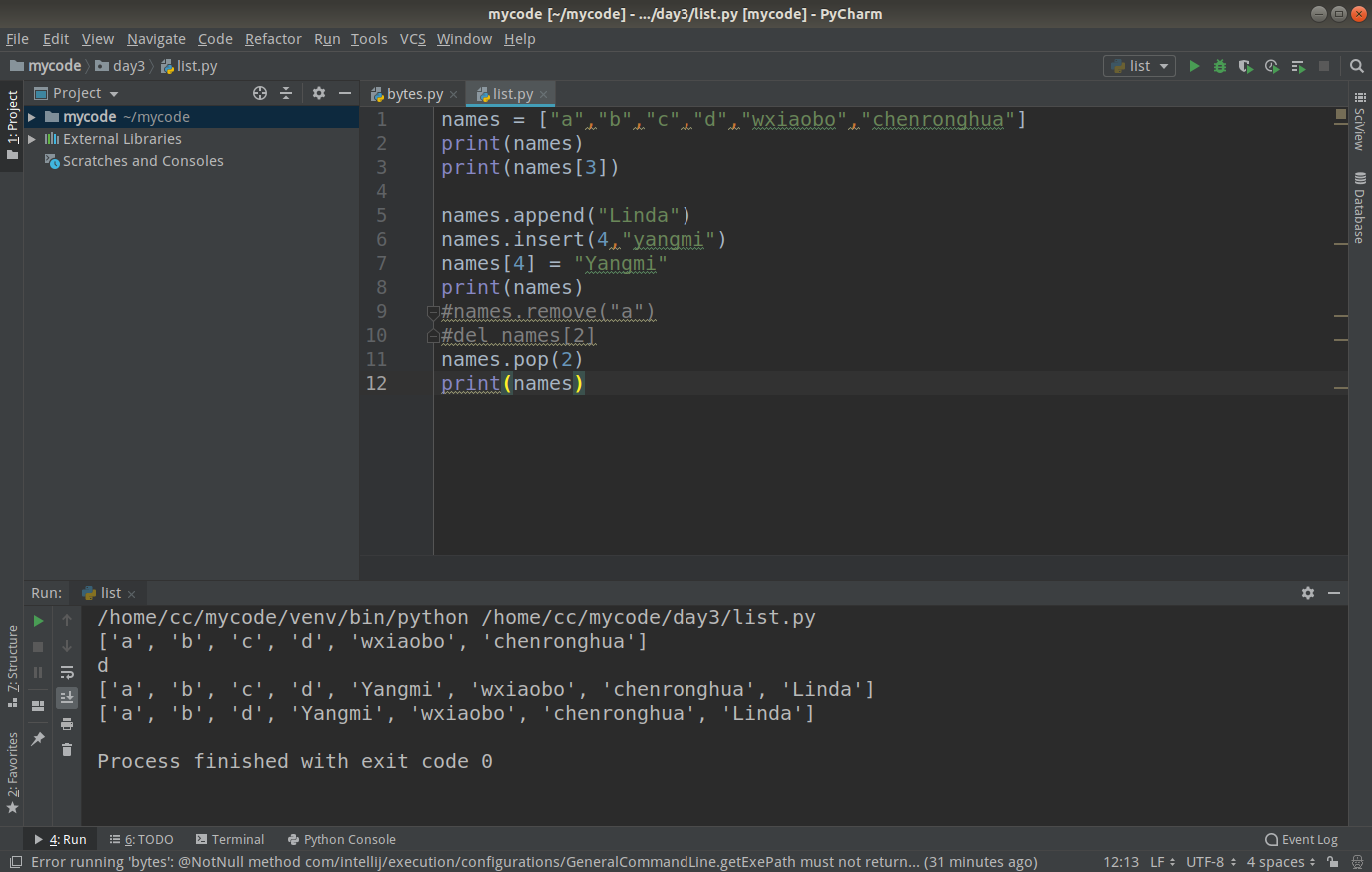Close the list tab in Run panel
This screenshot has width=1372, height=872.
pyautogui.click(x=132, y=594)
